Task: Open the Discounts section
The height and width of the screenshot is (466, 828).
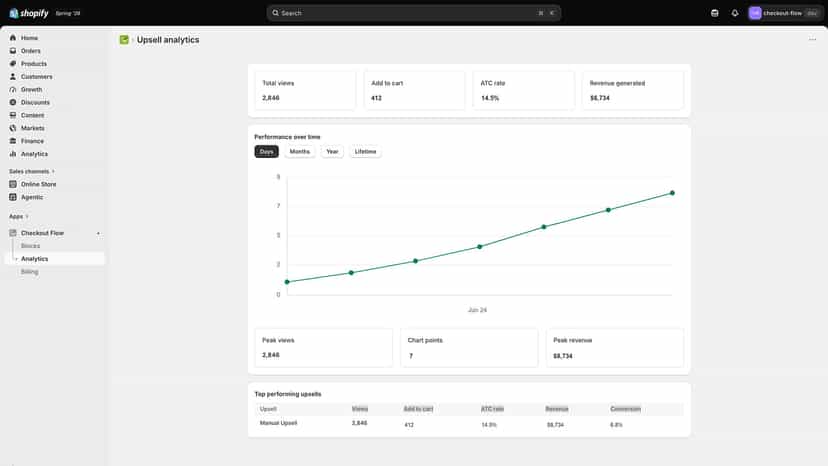Action: (35, 102)
